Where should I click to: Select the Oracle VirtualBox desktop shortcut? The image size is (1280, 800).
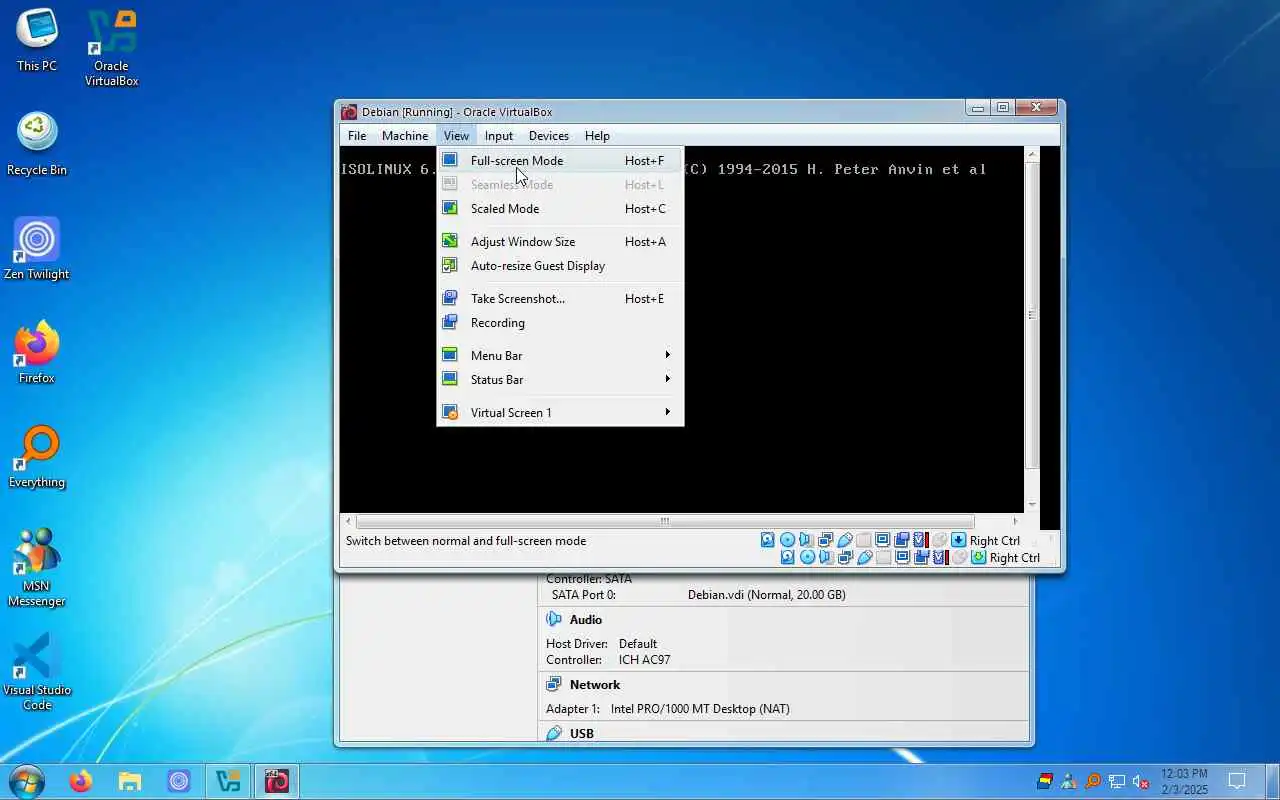click(x=112, y=48)
